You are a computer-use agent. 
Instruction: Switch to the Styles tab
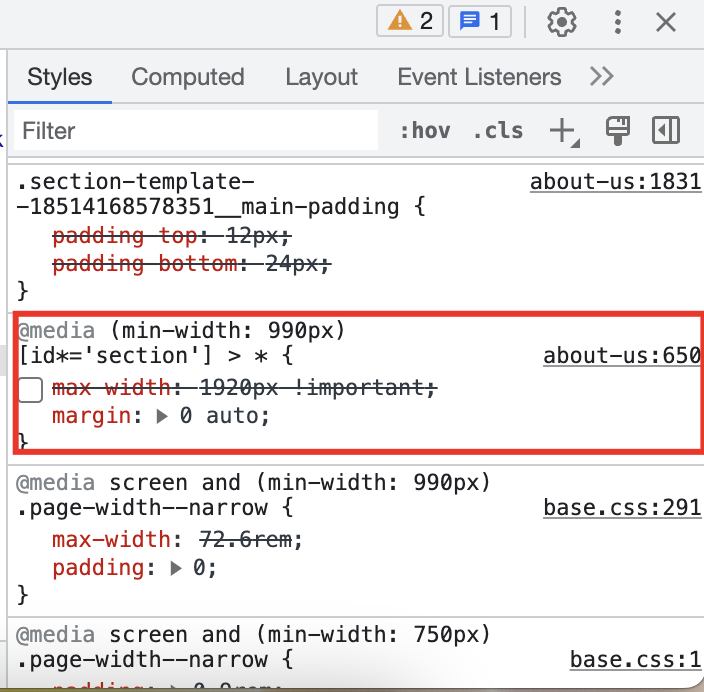click(x=60, y=77)
